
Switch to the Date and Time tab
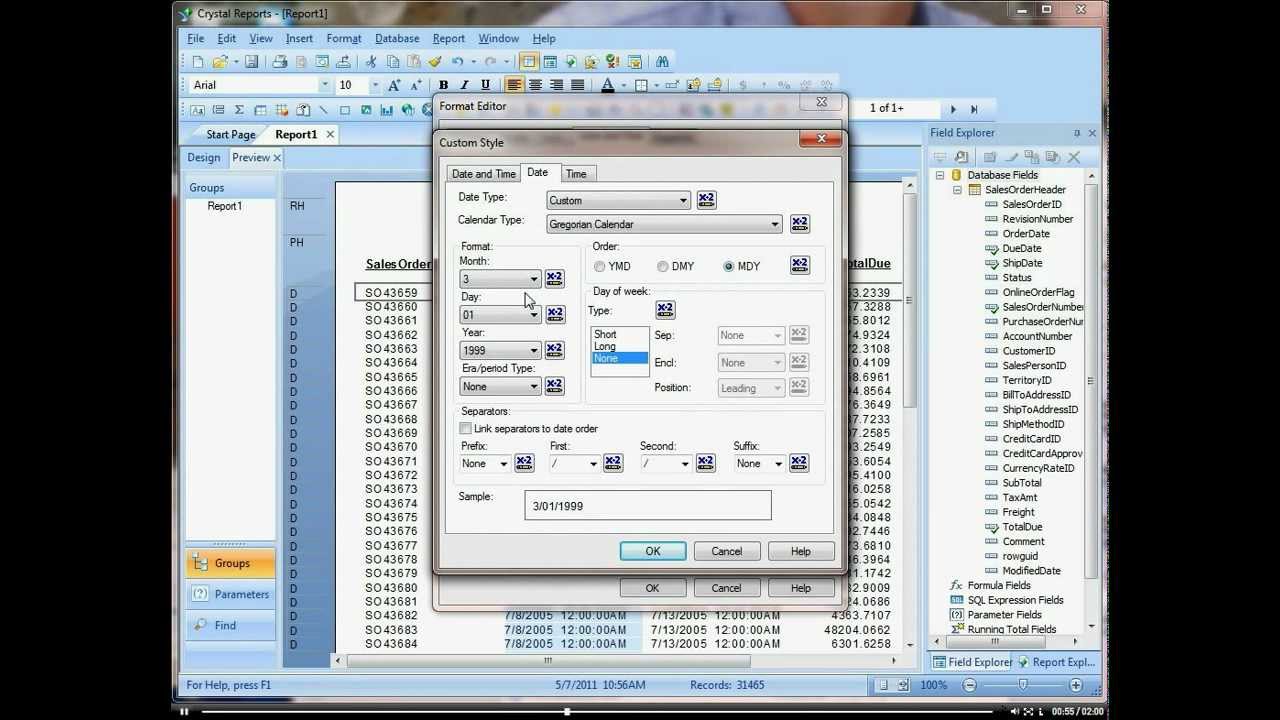pyautogui.click(x=484, y=174)
